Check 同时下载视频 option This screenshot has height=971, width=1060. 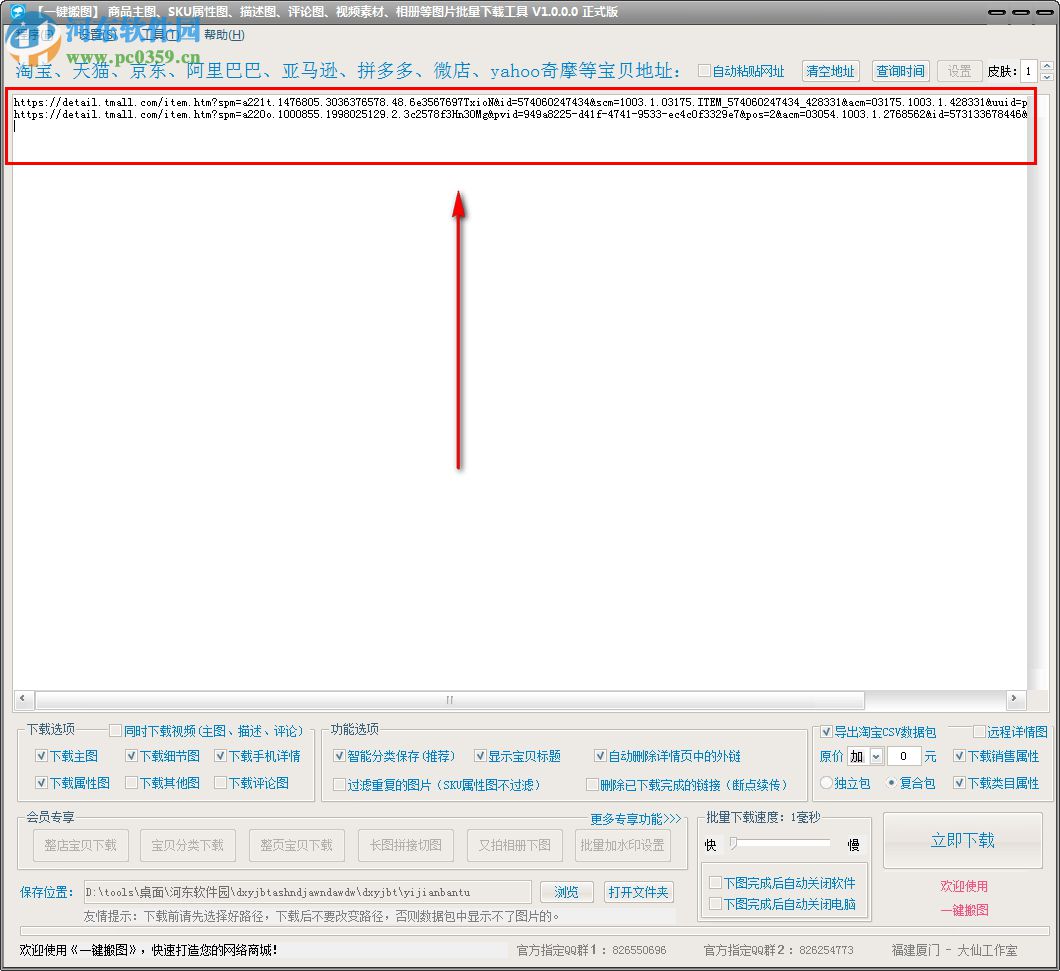[116, 730]
